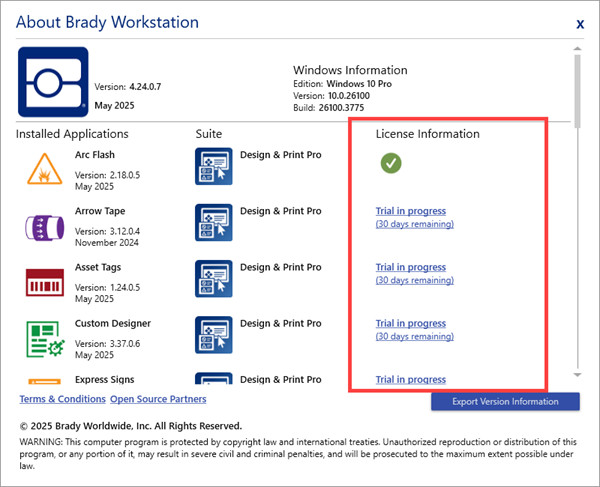This screenshot has width=600, height=487.
Task: Click Design & Print Pro icon for Arc Flash
Action: 214,166
